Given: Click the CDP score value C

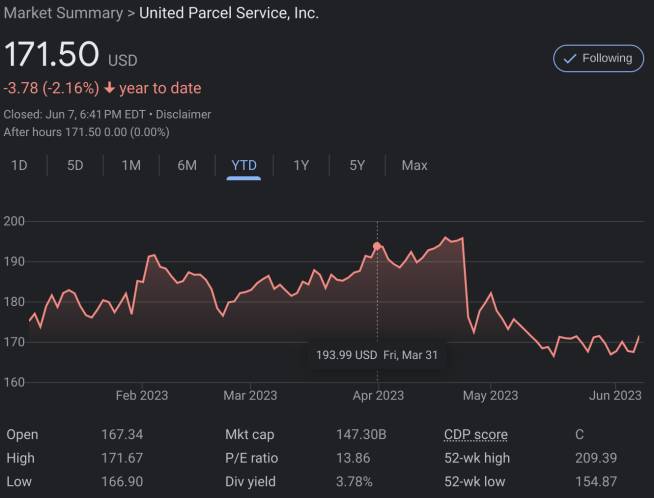Looking at the screenshot, I should pyautogui.click(x=579, y=435).
